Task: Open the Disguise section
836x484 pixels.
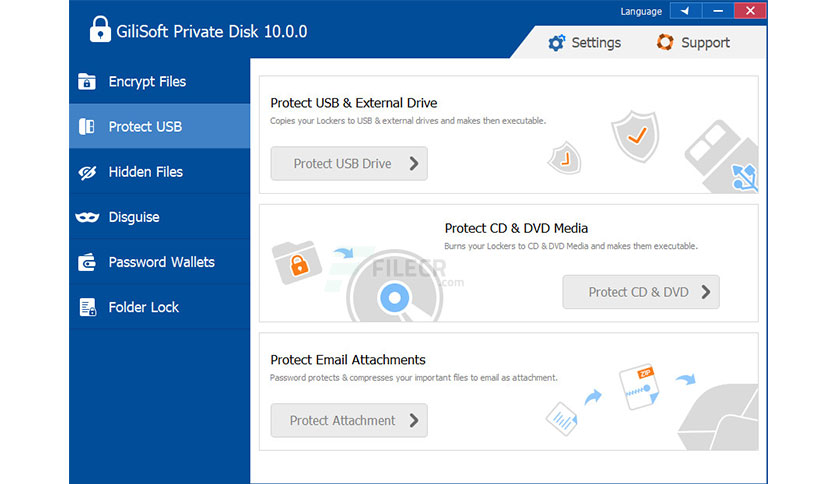Action: click(x=159, y=217)
